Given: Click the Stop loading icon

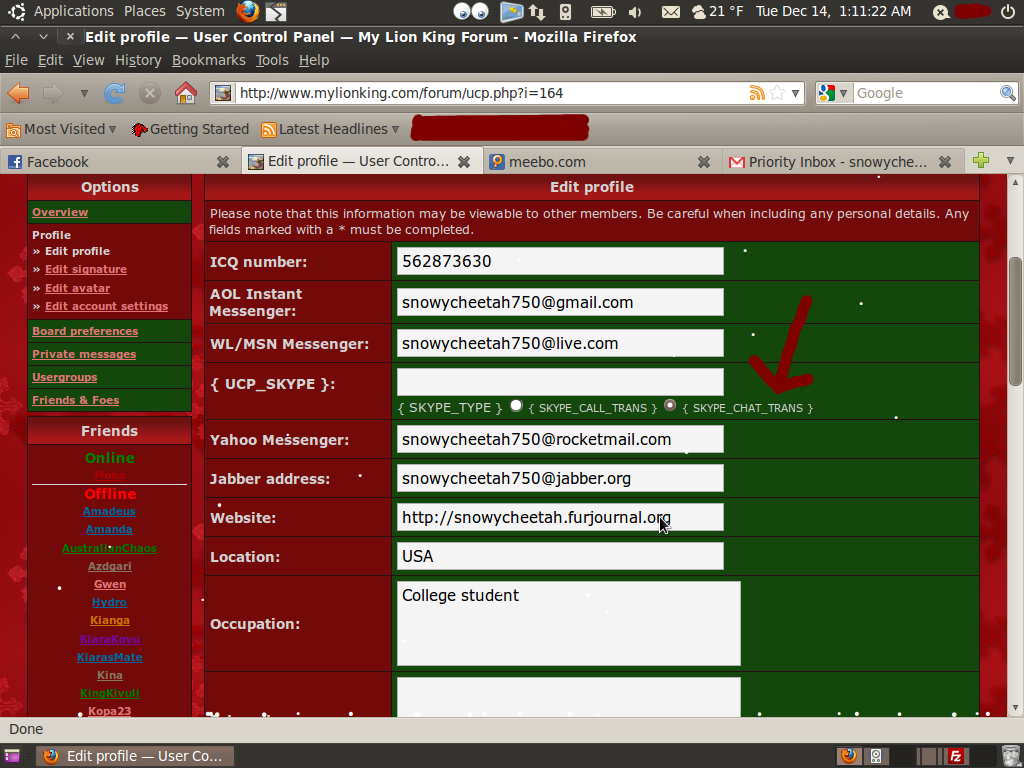Looking at the screenshot, I should 150,93.
